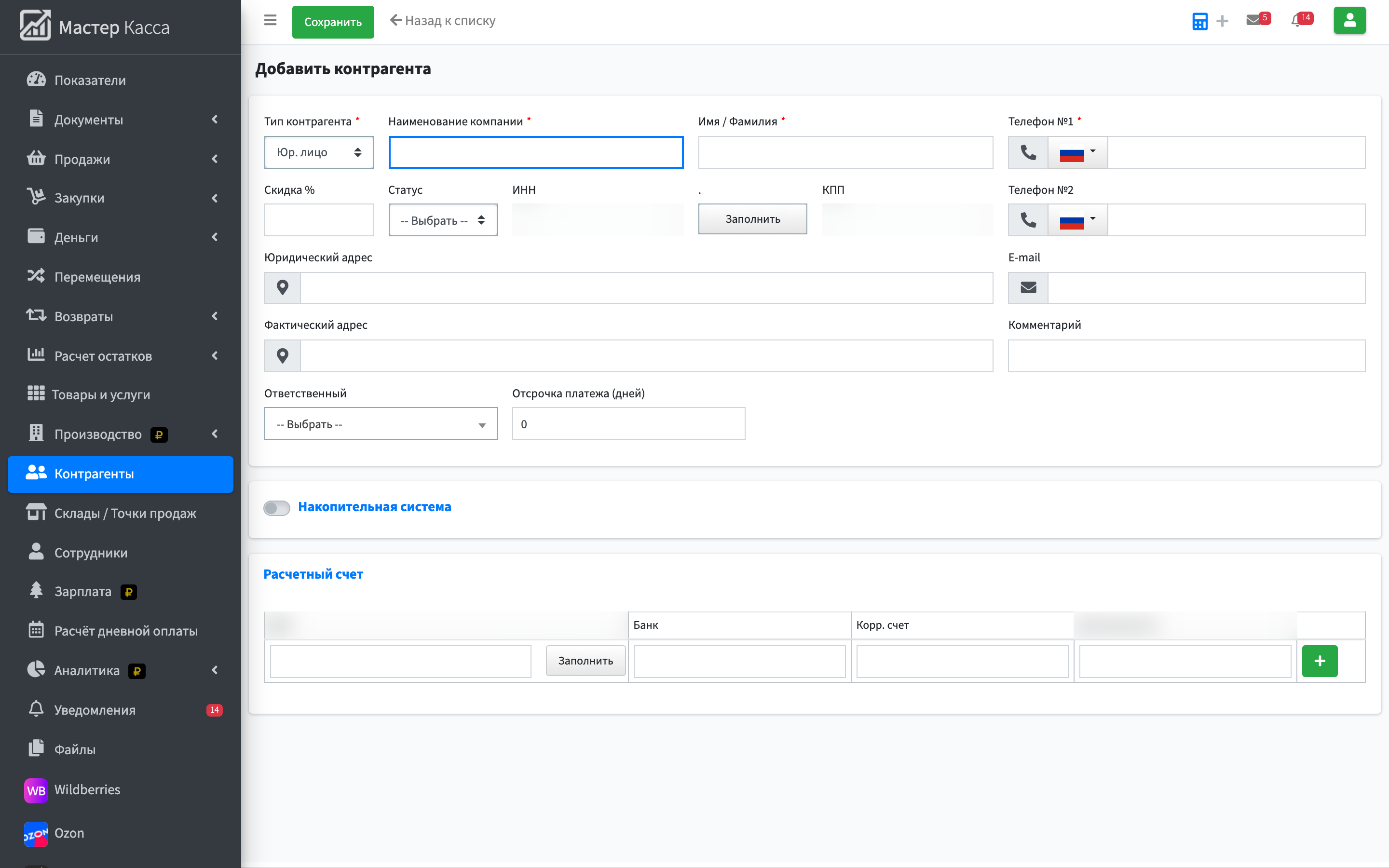This screenshot has width=1389, height=868.
Task: Go back via Назад к списку
Action: click(443, 21)
